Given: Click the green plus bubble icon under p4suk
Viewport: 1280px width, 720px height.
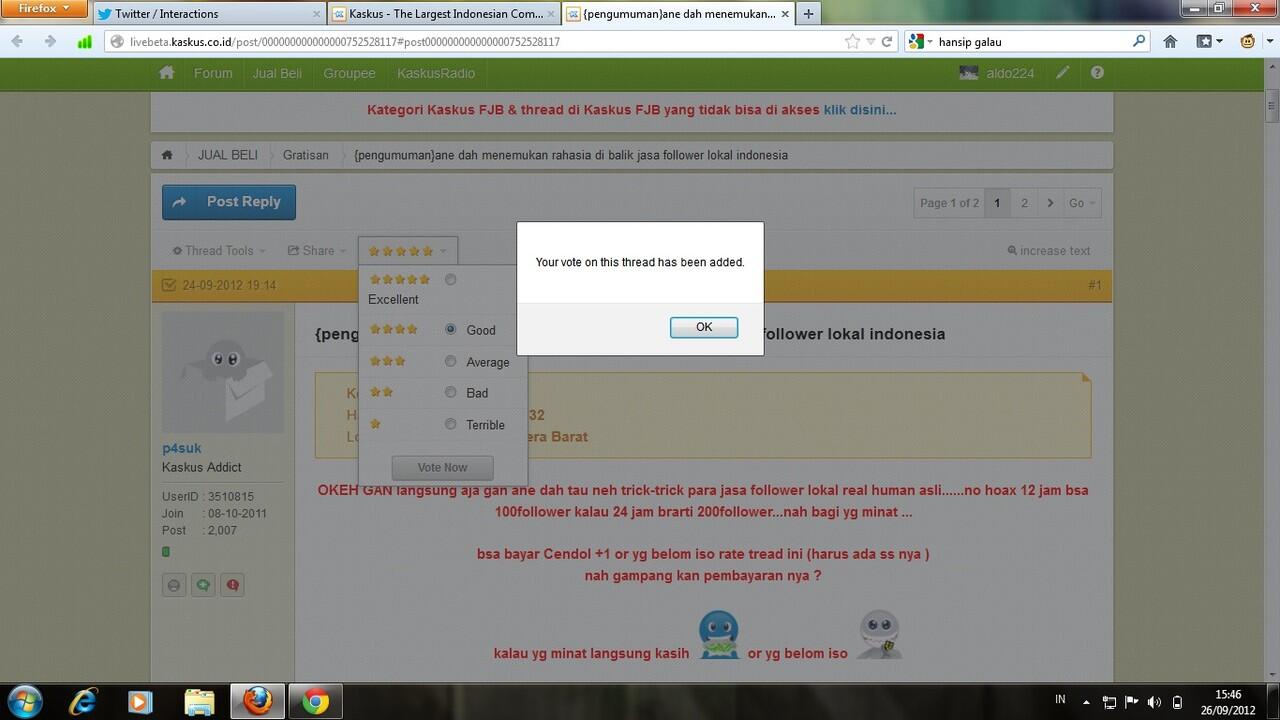Looking at the screenshot, I should [203, 585].
